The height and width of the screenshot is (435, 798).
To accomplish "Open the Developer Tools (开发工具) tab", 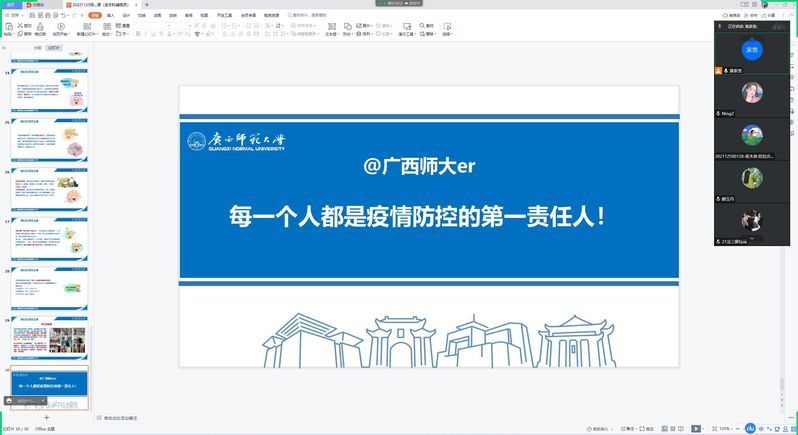I will click(x=224, y=16).
